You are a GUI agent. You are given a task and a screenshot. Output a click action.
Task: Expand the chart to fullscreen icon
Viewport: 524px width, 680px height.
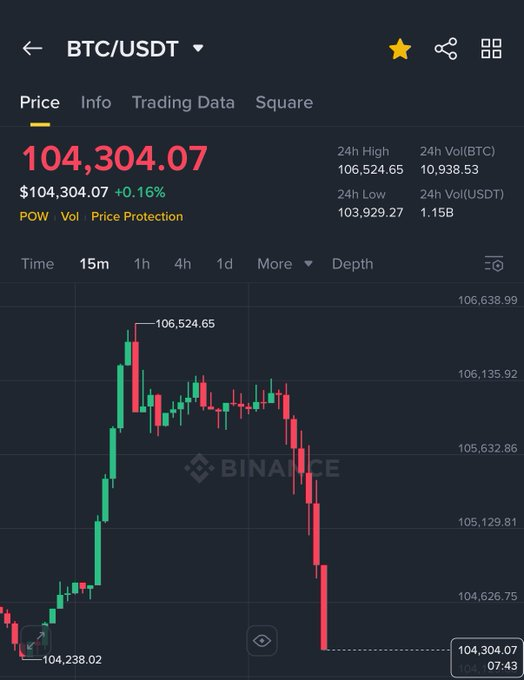pos(36,640)
